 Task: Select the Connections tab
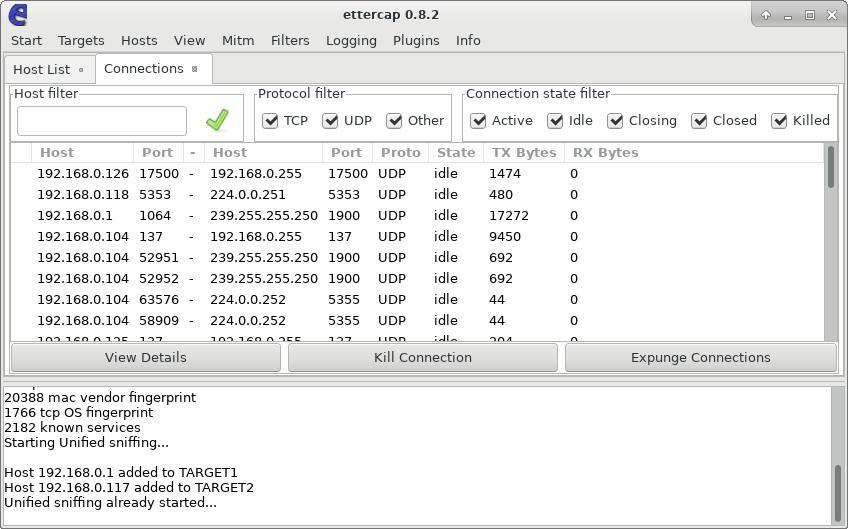pos(154,69)
